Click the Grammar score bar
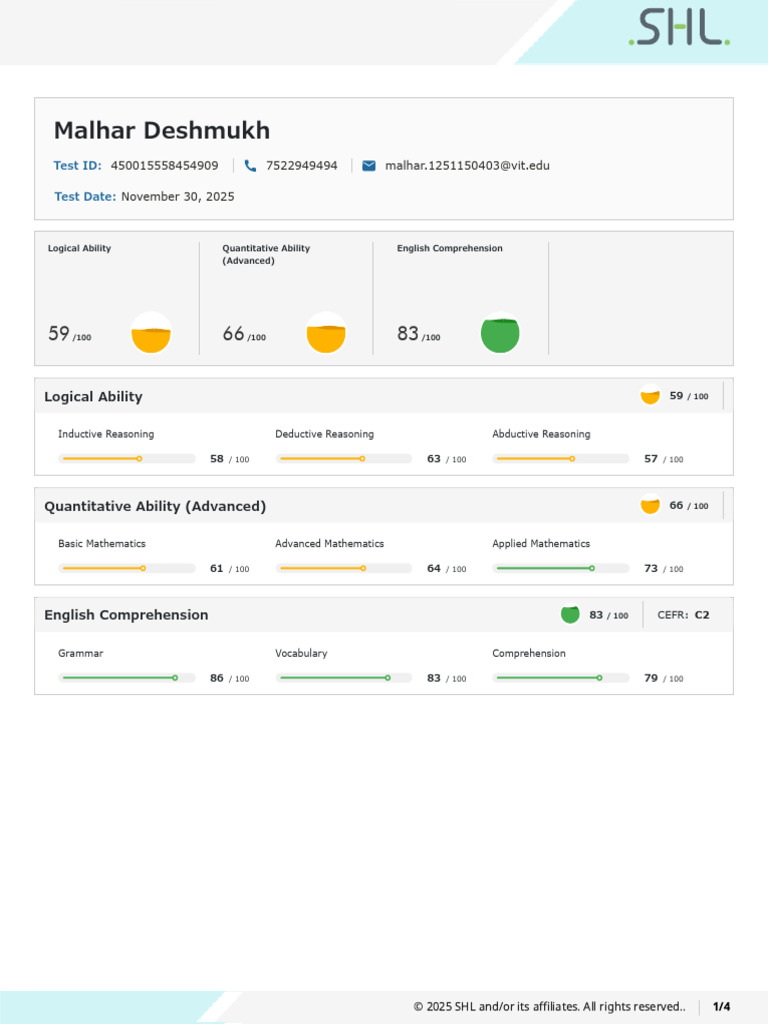Viewport: 768px width, 1024px height. (127, 679)
